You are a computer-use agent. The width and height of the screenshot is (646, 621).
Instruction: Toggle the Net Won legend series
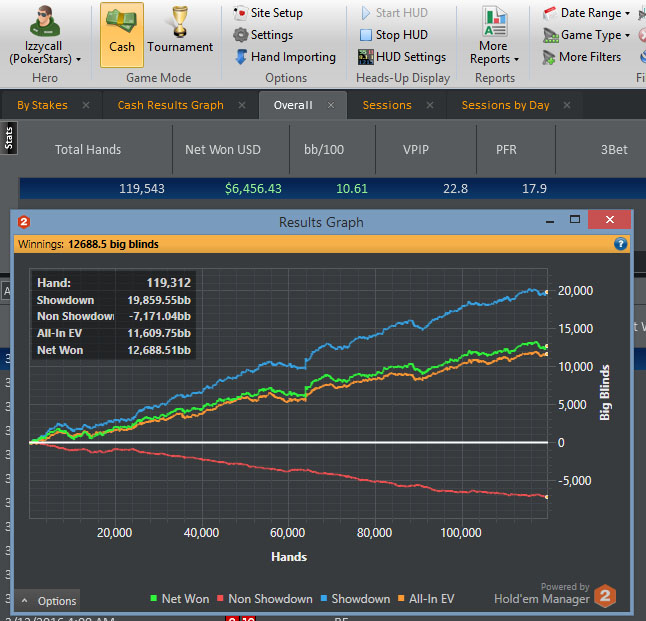pos(180,599)
